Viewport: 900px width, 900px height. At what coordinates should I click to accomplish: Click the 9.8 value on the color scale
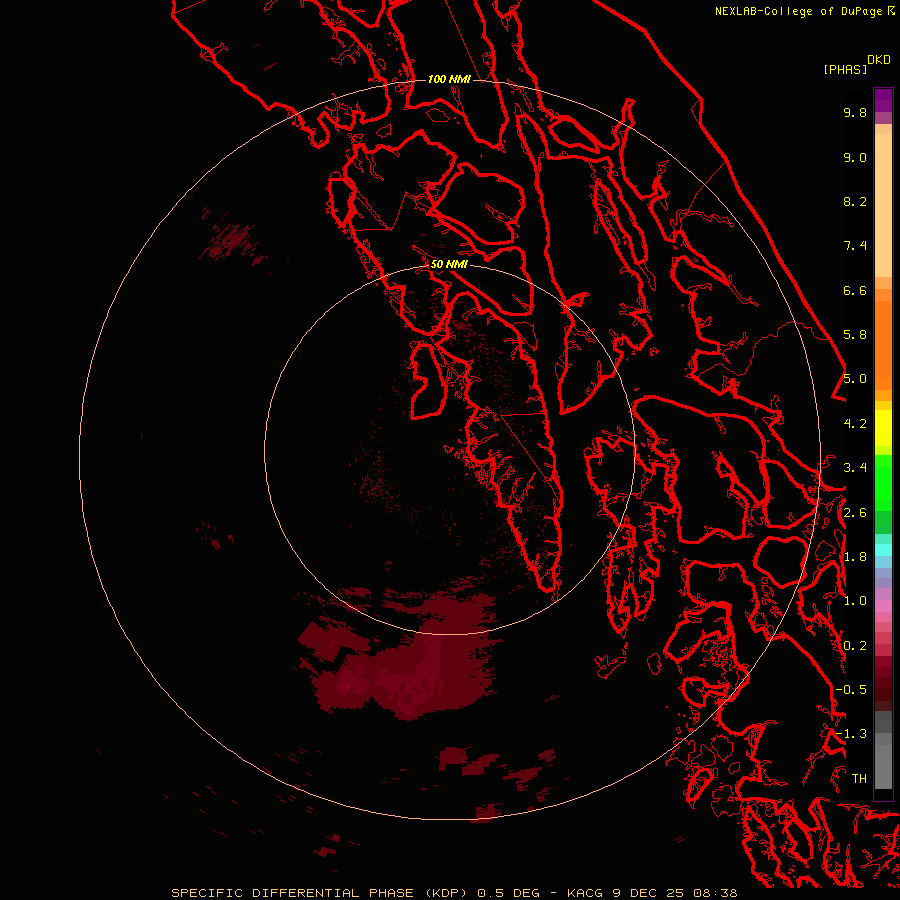(855, 112)
